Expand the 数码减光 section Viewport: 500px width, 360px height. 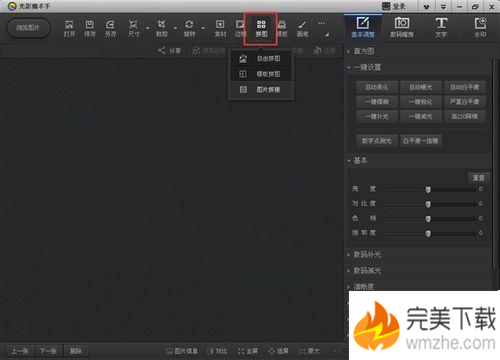pyautogui.click(x=364, y=271)
